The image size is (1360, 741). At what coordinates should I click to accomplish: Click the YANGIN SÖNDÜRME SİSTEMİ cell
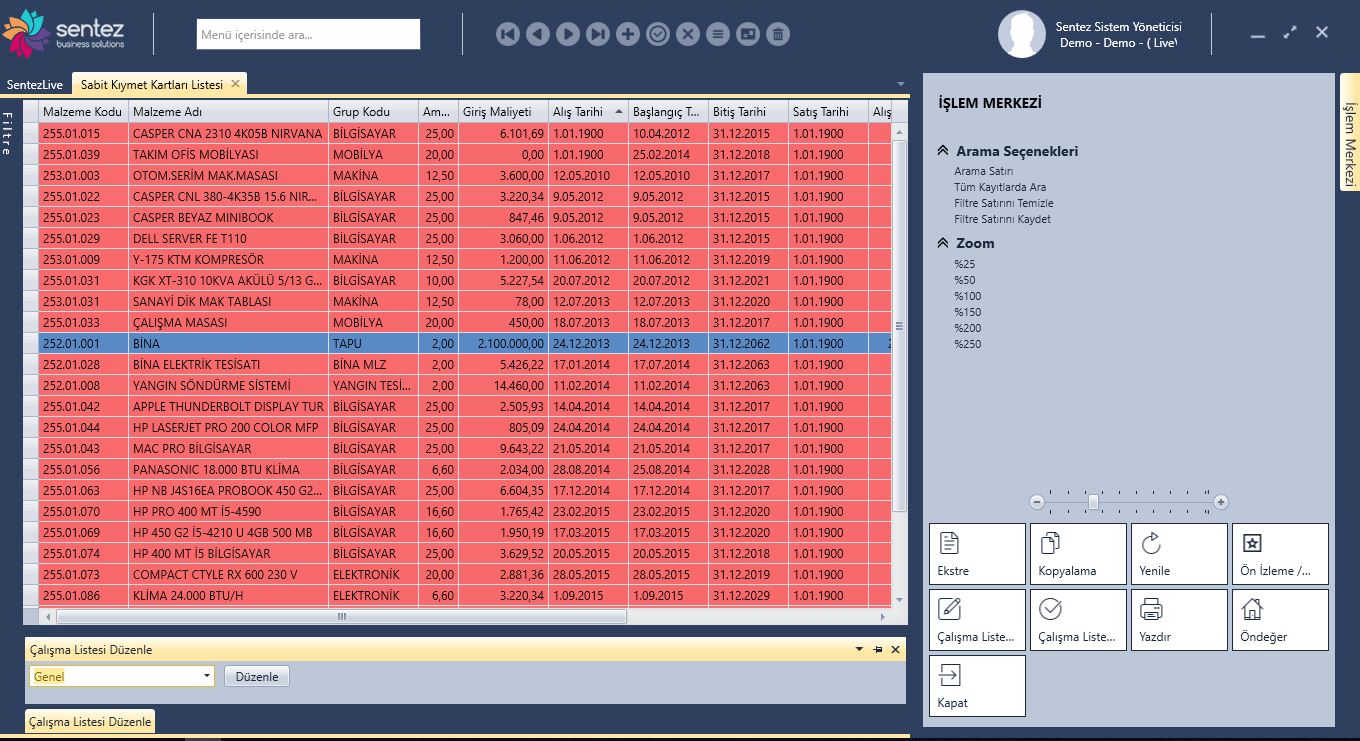tap(229, 385)
